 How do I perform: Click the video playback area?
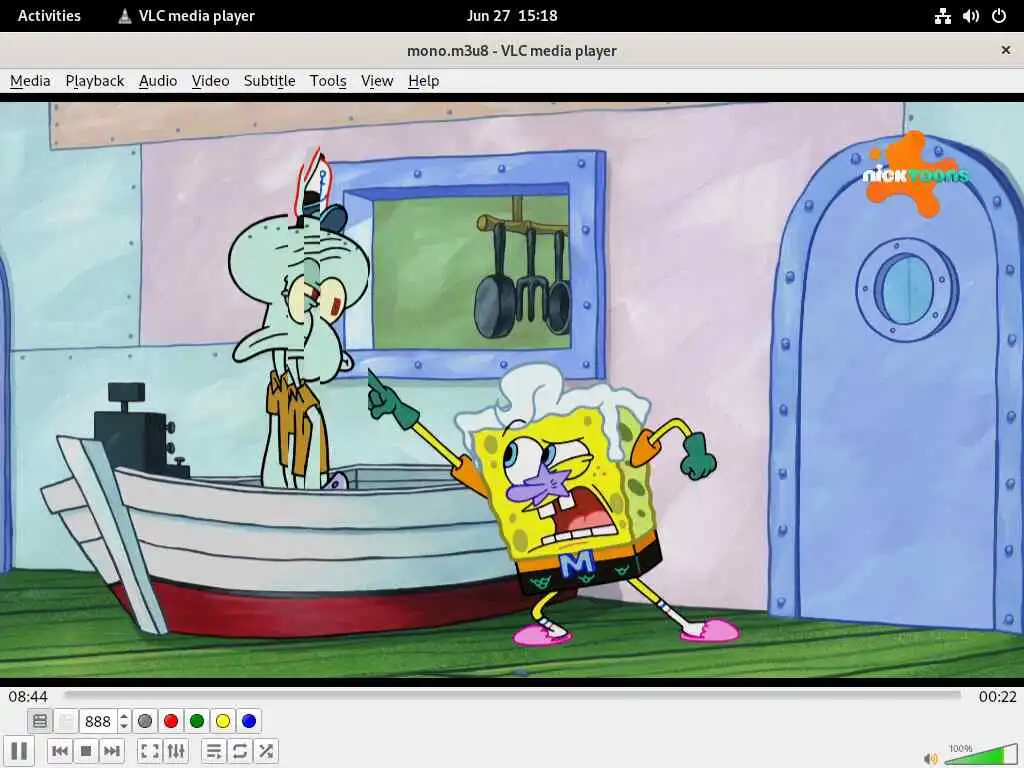(x=512, y=389)
